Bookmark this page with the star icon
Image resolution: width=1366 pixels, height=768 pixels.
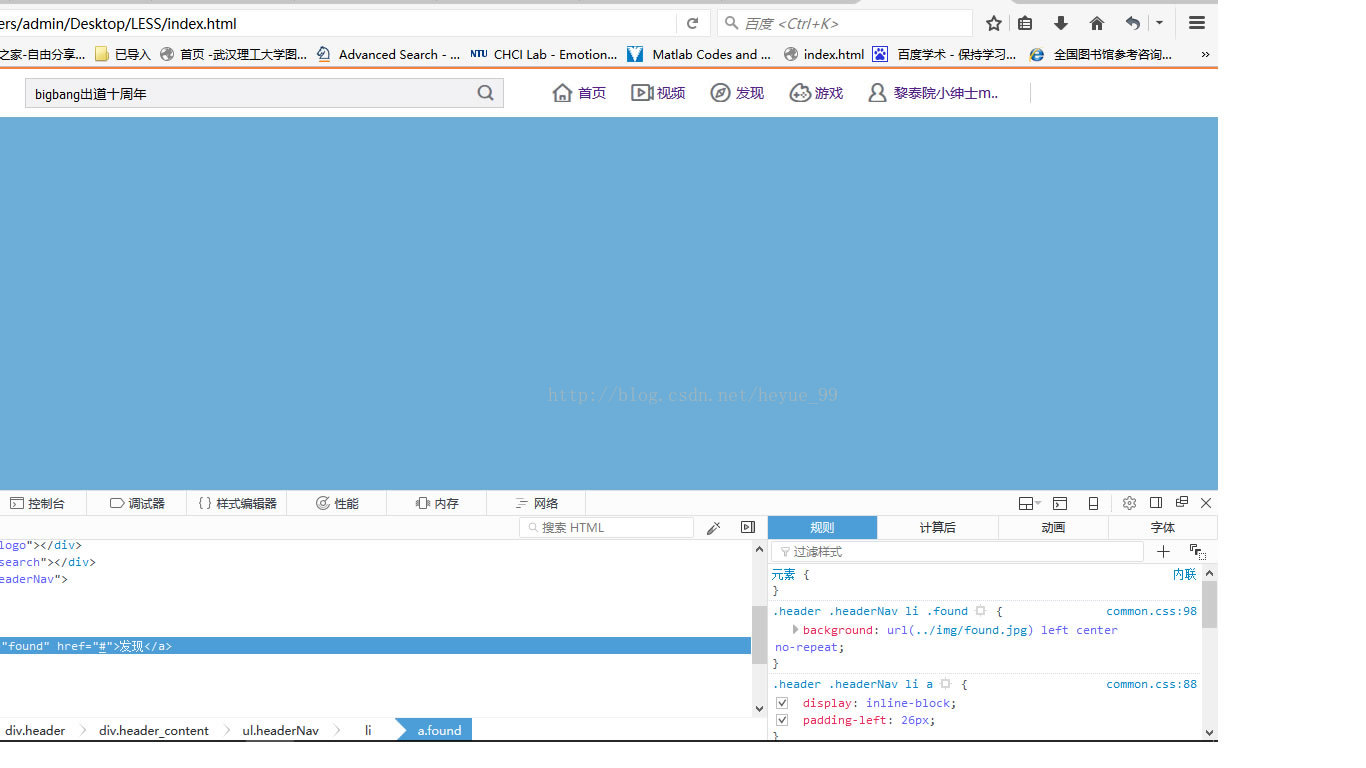(x=993, y=23)
